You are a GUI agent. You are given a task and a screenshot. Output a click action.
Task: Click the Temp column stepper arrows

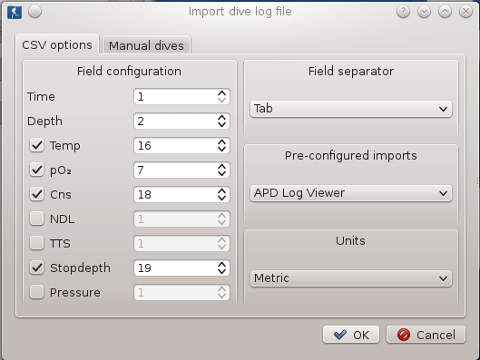(x=222, y=146)
